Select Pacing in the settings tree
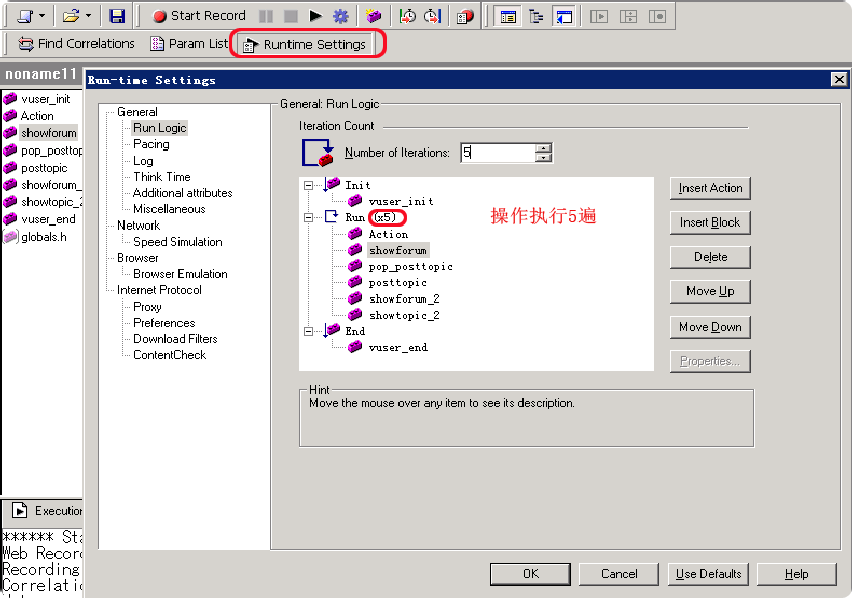Screen dimensions: 852x598 (151, 144)
